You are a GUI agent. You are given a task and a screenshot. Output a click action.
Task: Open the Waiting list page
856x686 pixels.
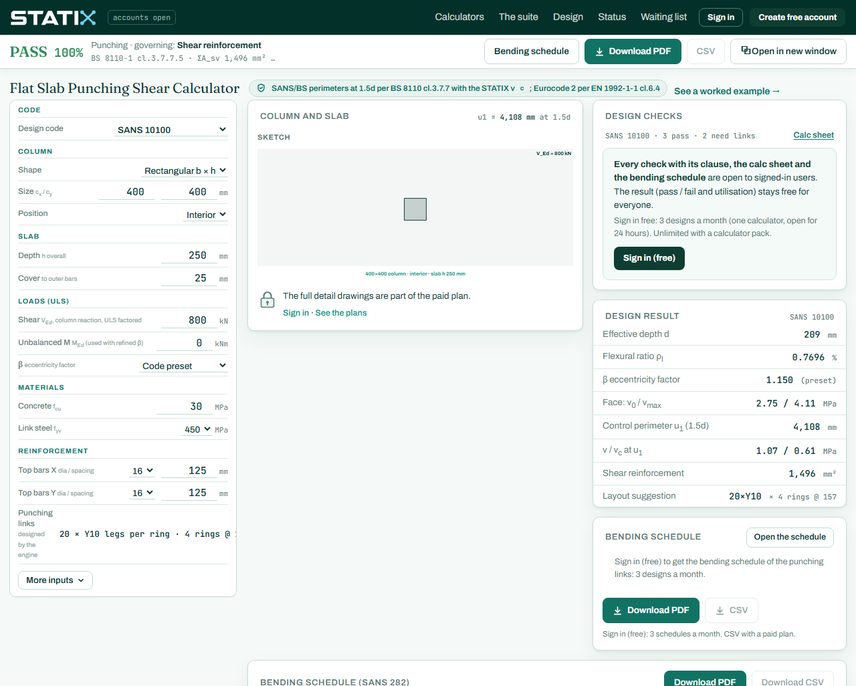point(663,17)
